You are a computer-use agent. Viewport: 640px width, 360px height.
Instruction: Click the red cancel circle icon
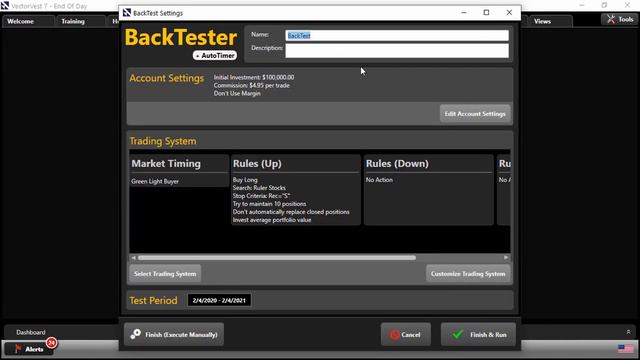pos(394,335)
